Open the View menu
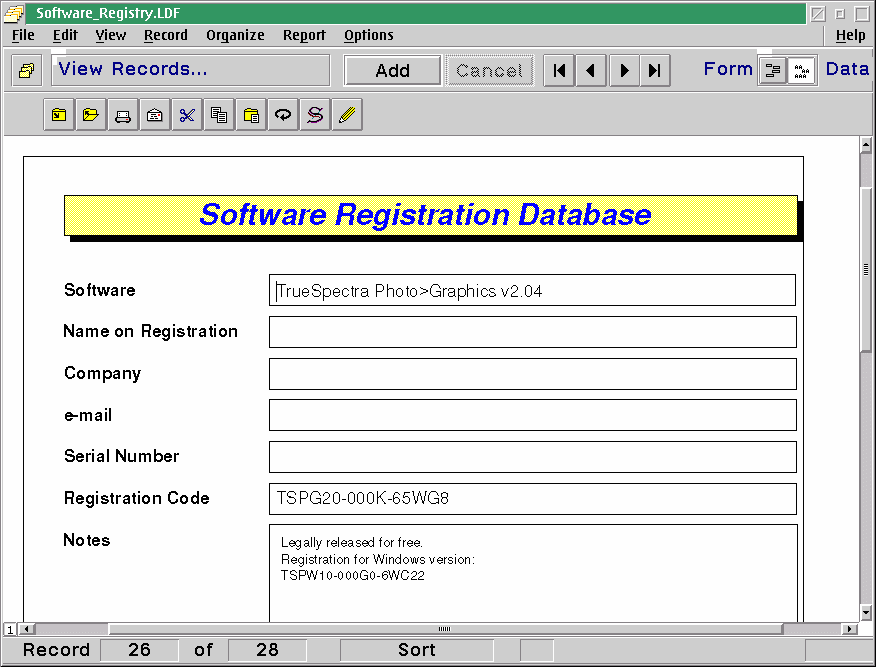 pos(111,35)
